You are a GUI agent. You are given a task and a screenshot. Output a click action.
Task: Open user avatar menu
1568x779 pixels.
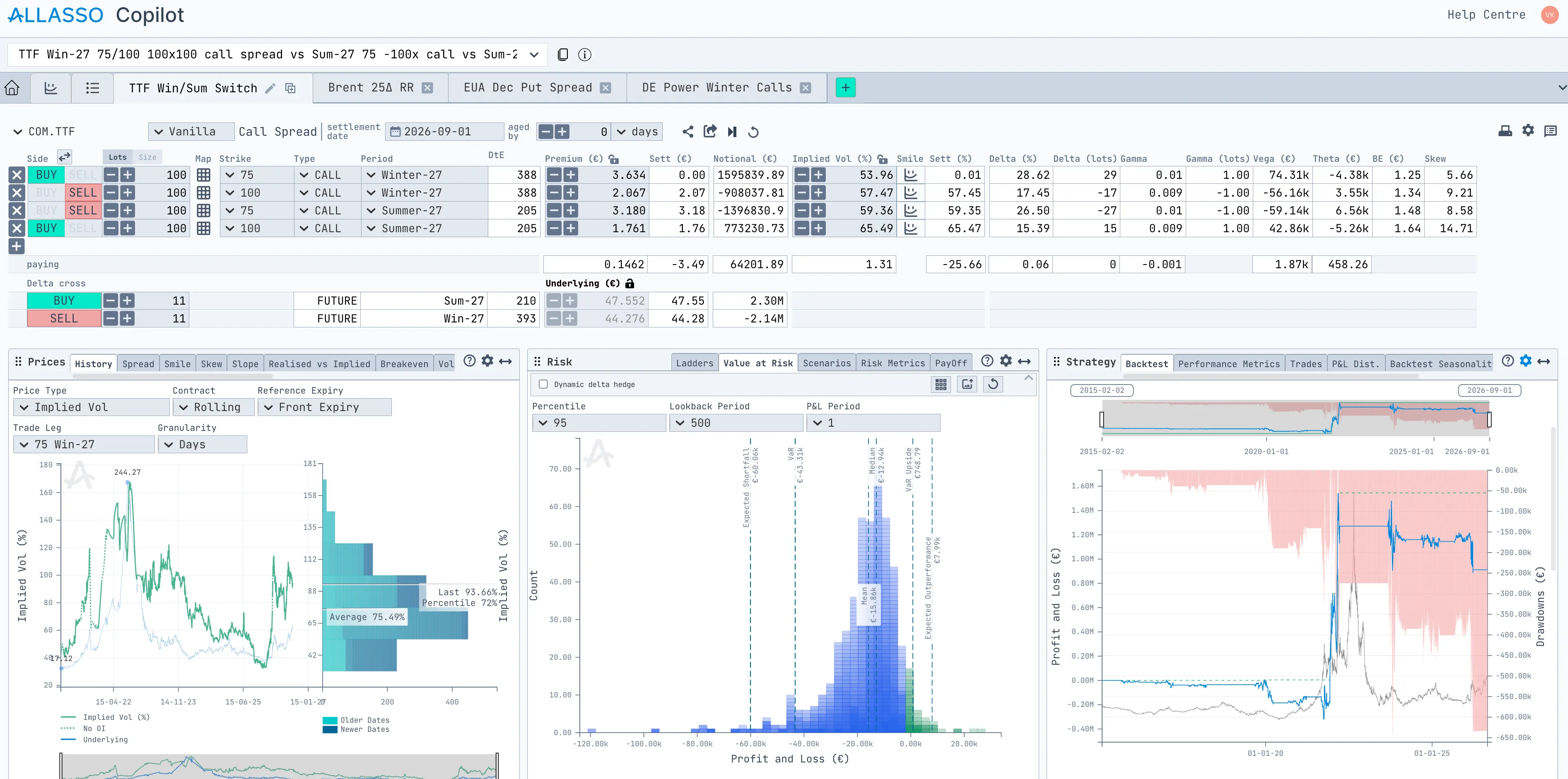(1549, 15)
